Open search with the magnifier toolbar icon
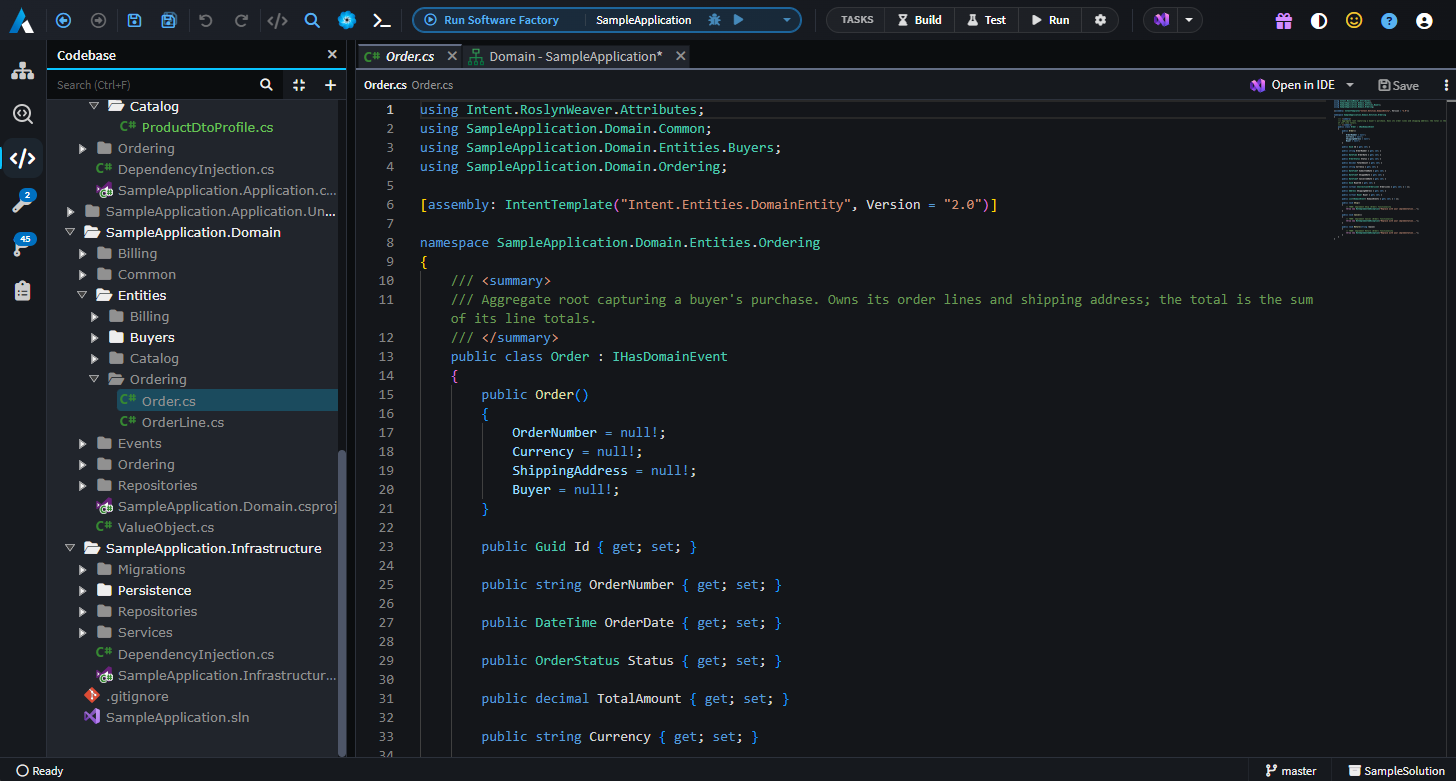 pyautogui.click(x=312, y=20)
